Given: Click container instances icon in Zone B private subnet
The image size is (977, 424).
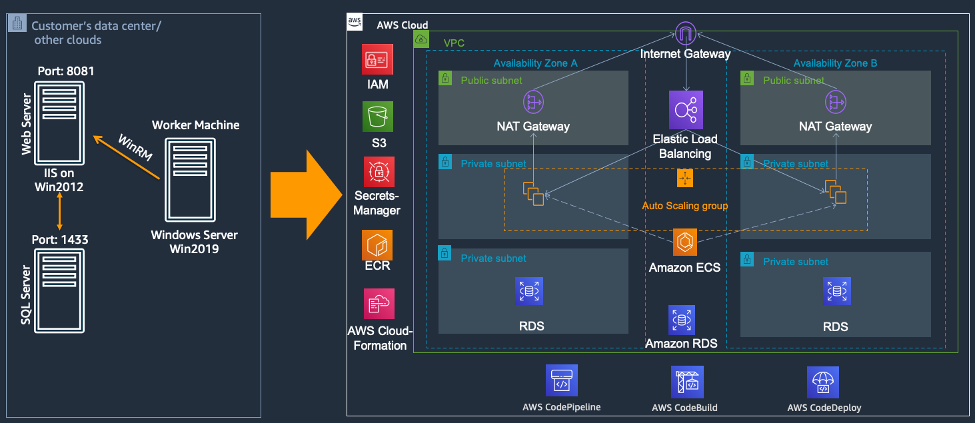Looking at the screenshot, I should point(836,191).
